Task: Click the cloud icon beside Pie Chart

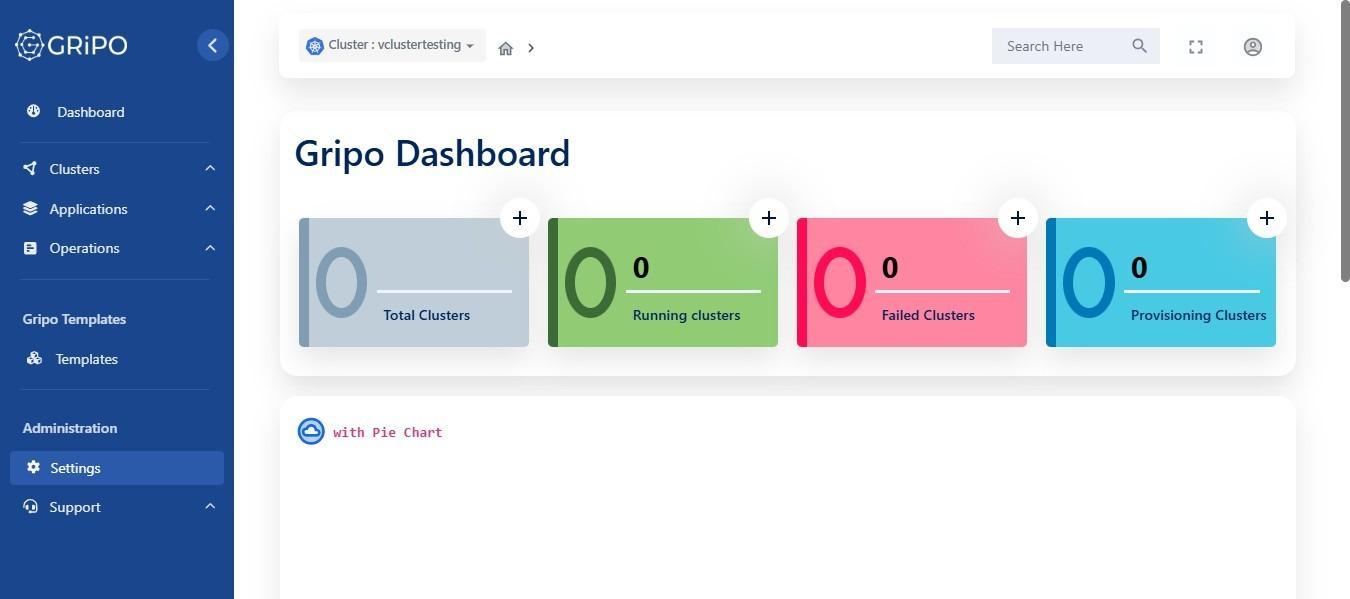Action: 311,431
